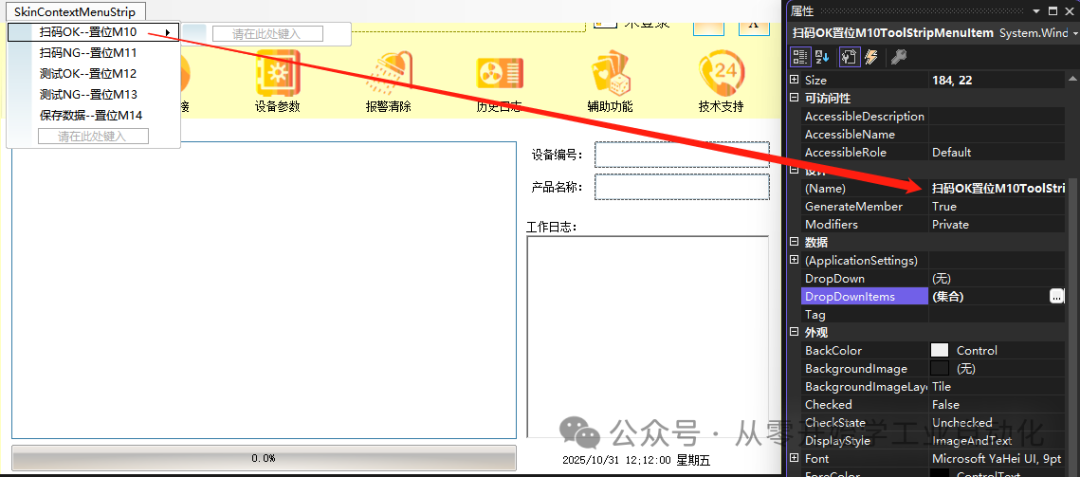Sort properties alphabetically with A-Z icon

[x=822, y=56]
